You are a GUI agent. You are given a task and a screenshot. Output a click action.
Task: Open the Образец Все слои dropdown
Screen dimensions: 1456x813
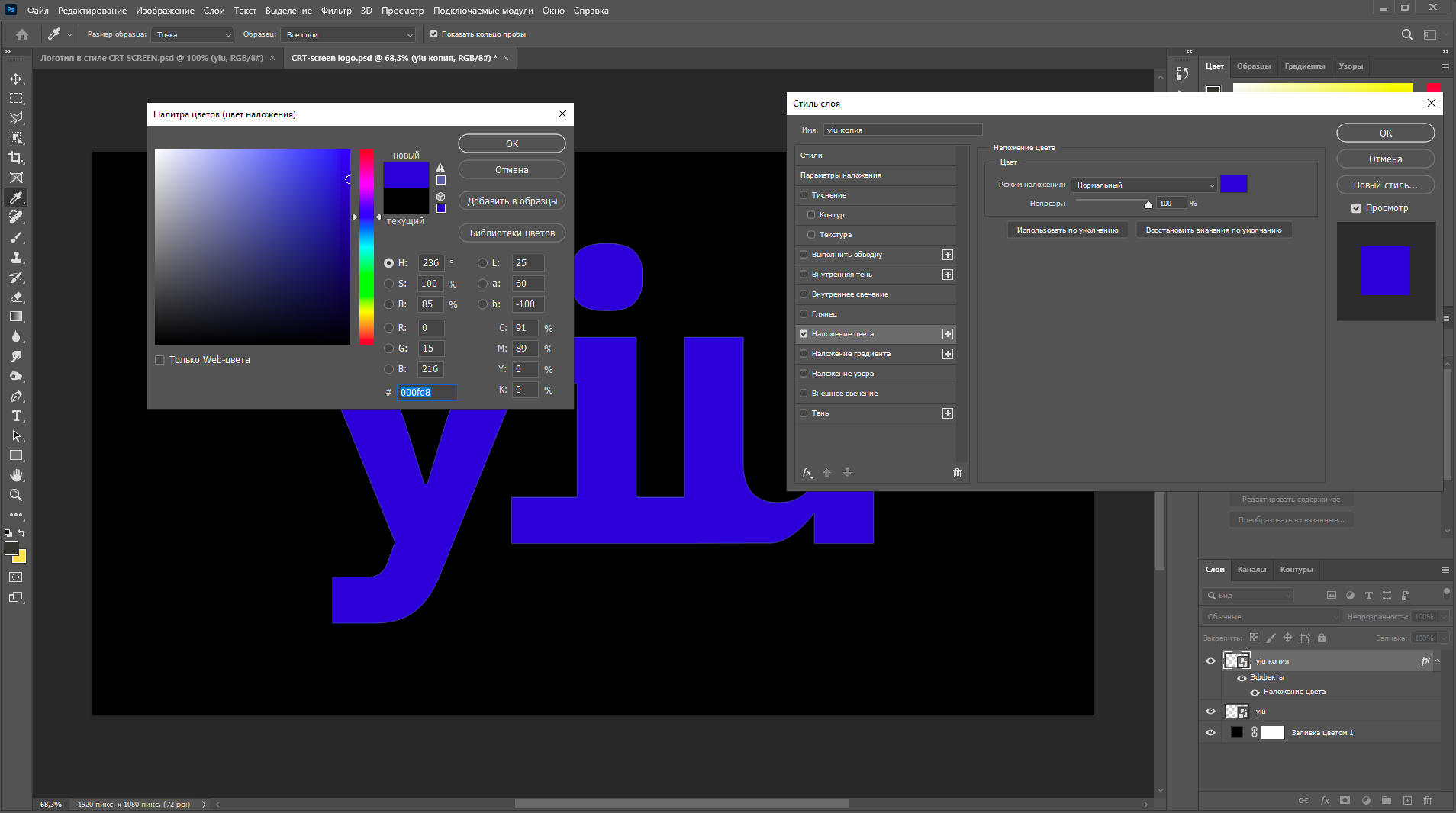[348, 35]
